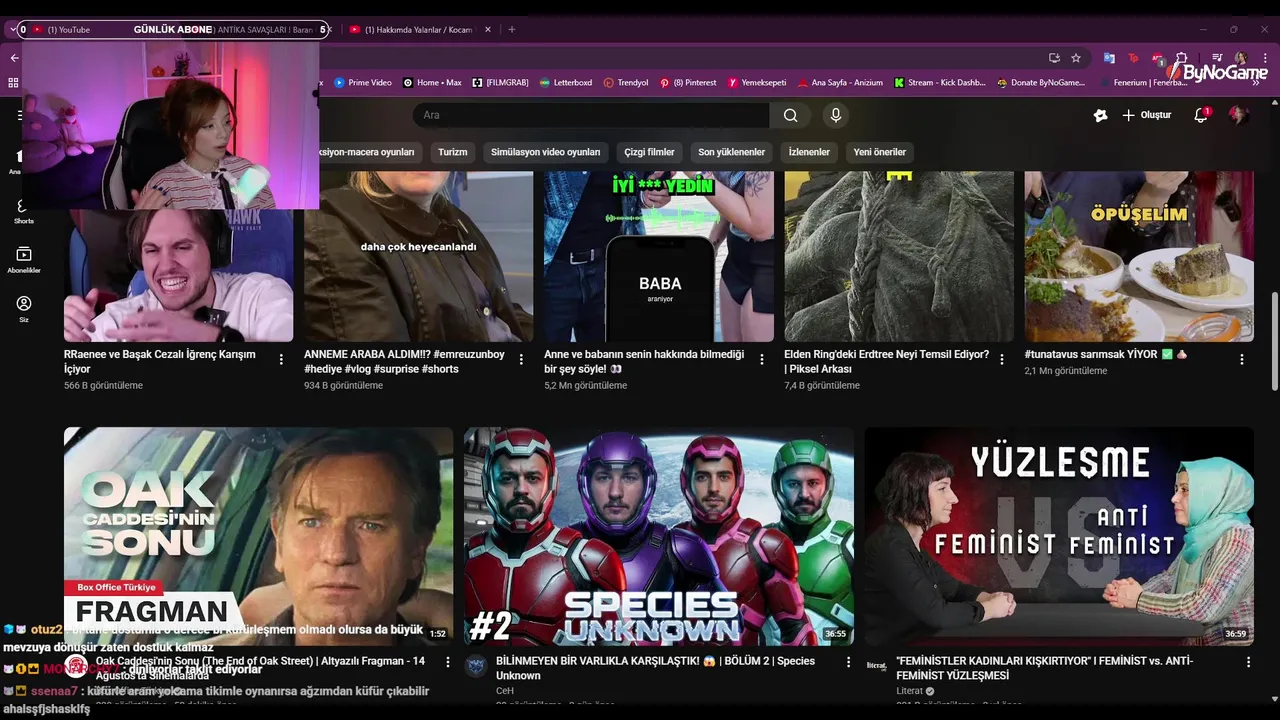Screen dimensions: 1280x720
Task: Open options for RRaenee ve Başak video
Action: (x=281, y=359)
